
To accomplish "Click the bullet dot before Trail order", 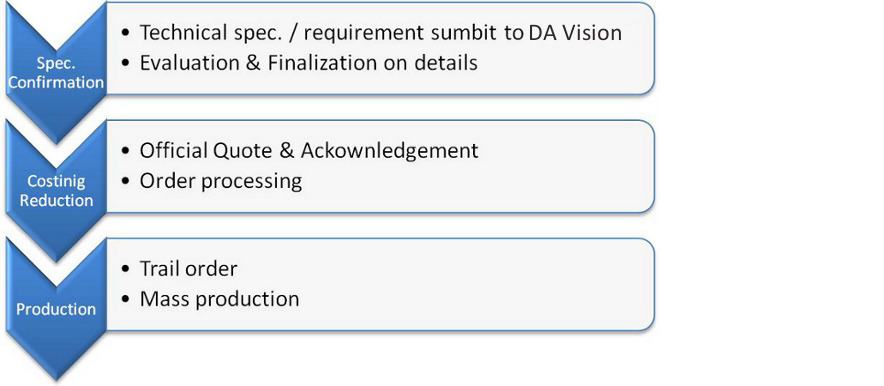I will click(x=125, y=269).
